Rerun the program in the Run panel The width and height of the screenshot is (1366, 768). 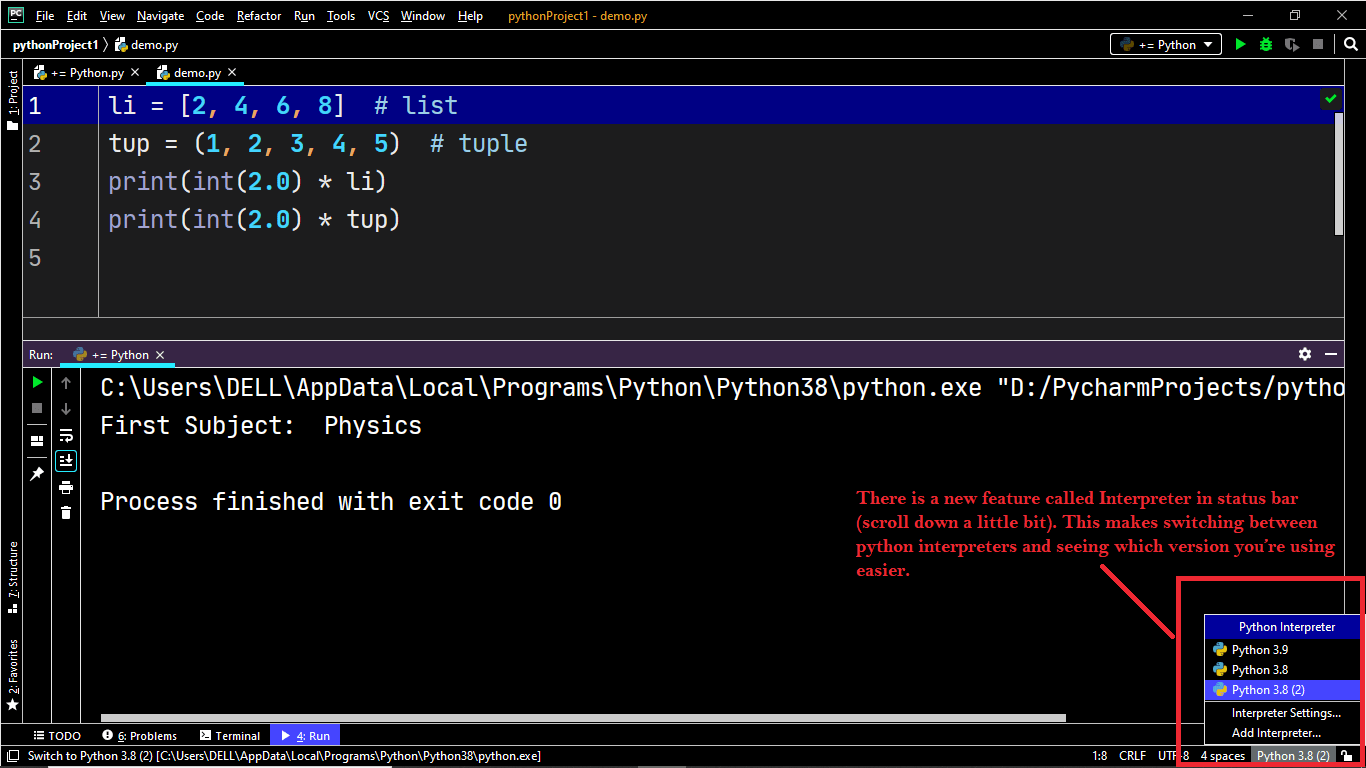[37, 382]
